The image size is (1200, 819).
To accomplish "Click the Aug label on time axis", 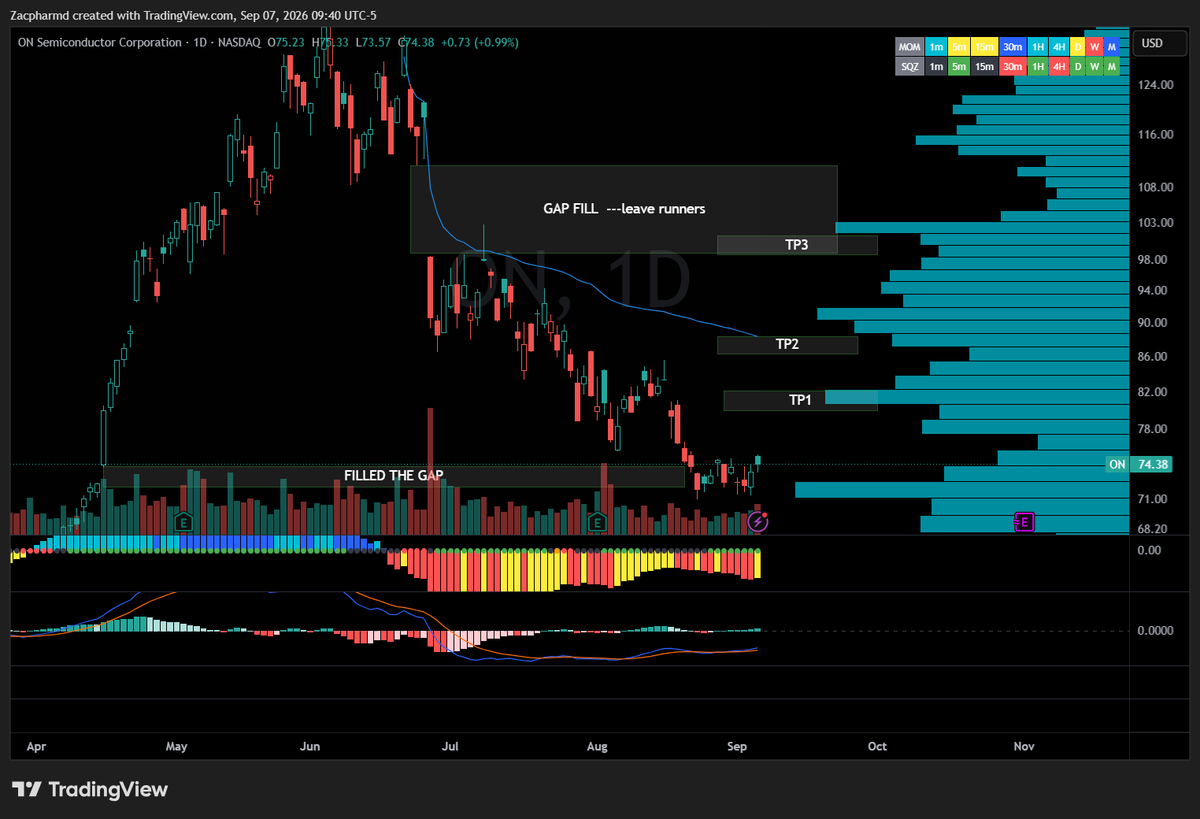I will pos(597,746).
